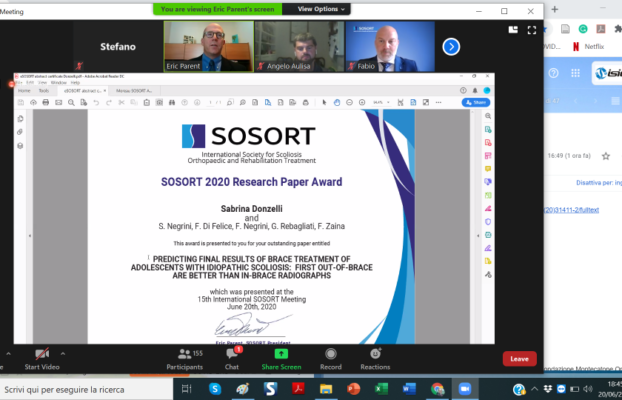Open the fulltext link in browser email

click(x=572, y=210)
